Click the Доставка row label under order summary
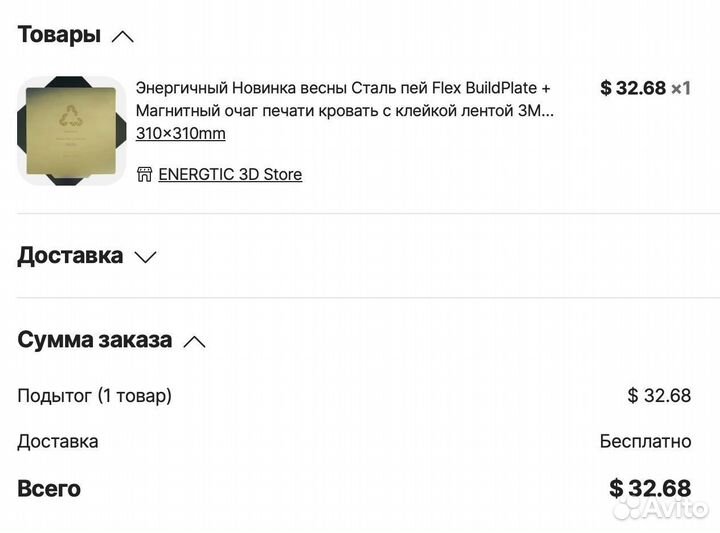720x533 pixels. [58, 441]
